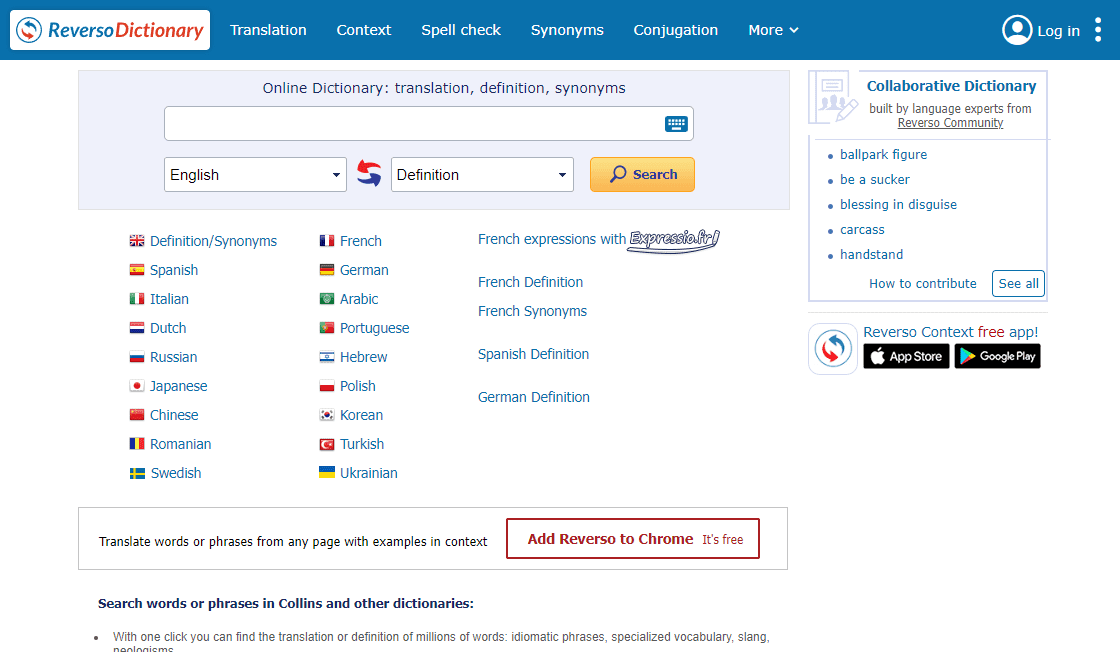Viewport: 1120px width, 652px height.
Task: Click the French expressions with link
Action: pos(552,239)
